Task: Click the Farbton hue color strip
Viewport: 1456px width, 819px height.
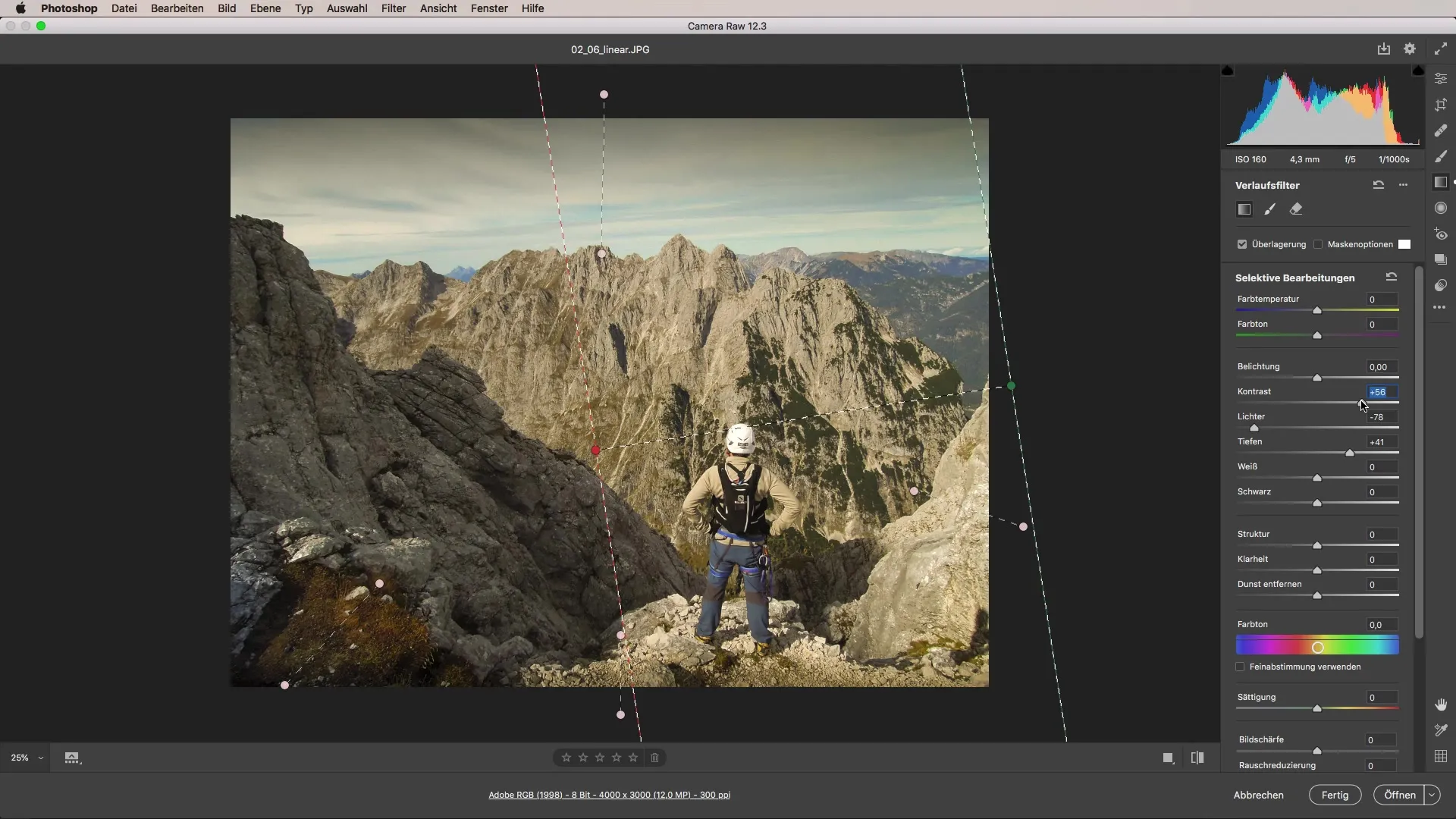Action: click(1317, 646)
